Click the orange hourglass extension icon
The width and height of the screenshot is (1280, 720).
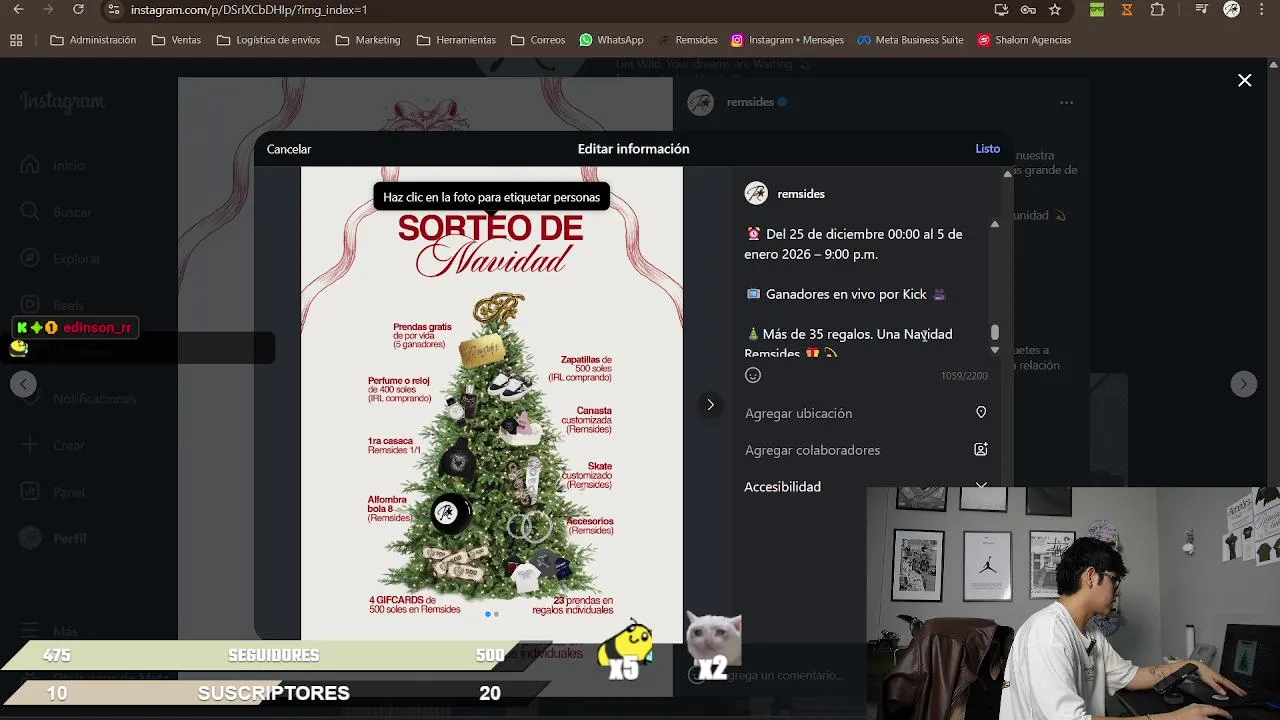click(1127, 10)
